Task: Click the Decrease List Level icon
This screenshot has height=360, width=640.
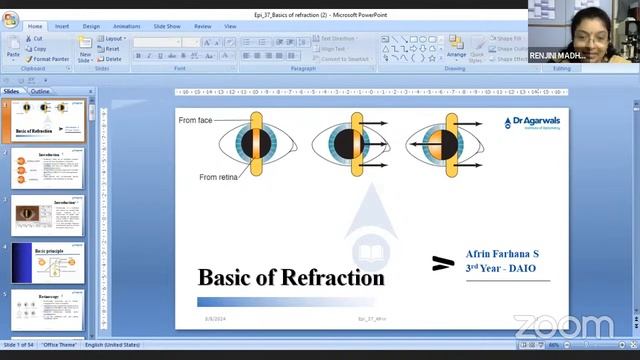Action: pos(280,42)
